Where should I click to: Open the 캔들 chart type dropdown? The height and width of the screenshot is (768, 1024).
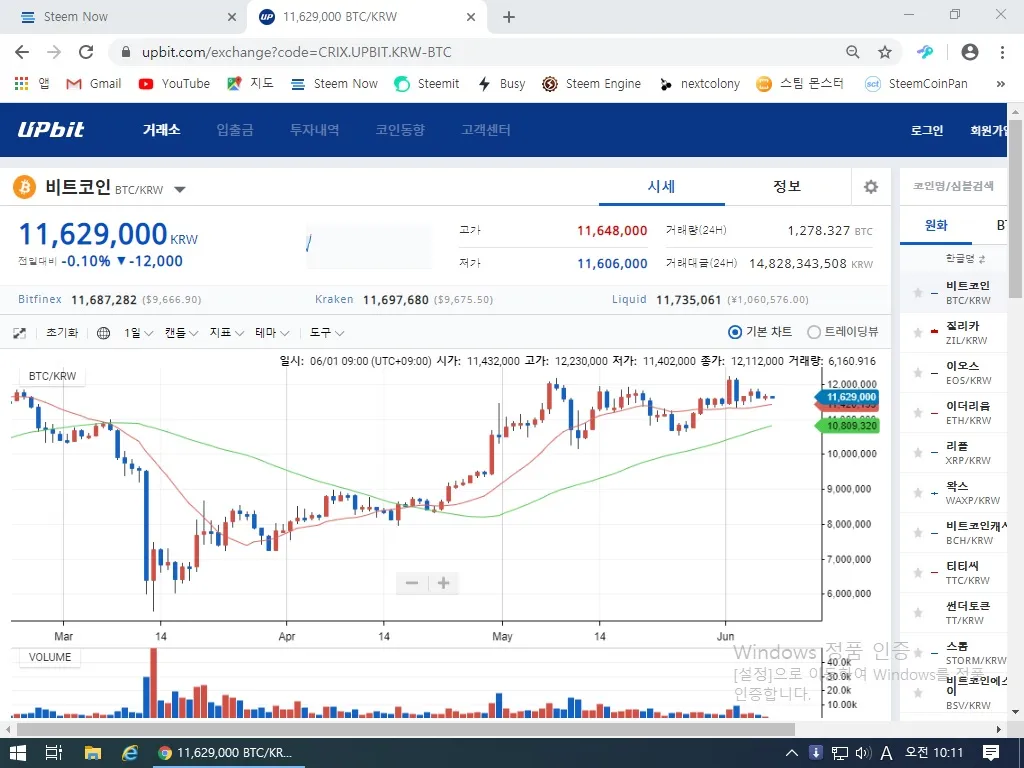[181, 333]
